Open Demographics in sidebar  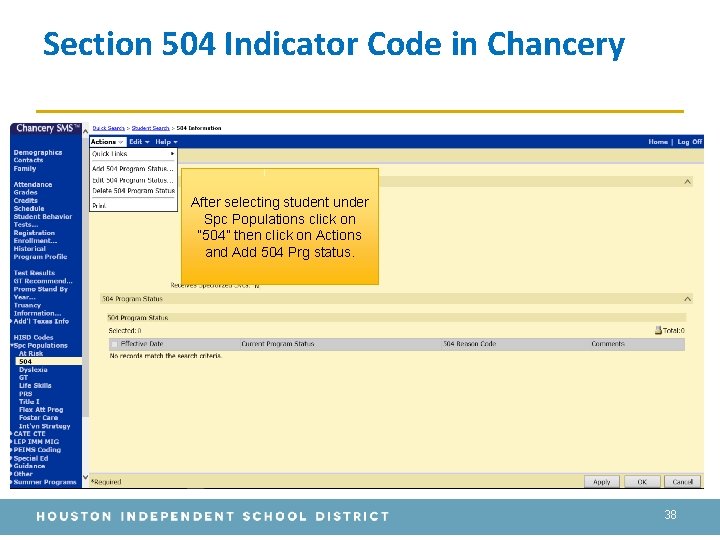38,152
